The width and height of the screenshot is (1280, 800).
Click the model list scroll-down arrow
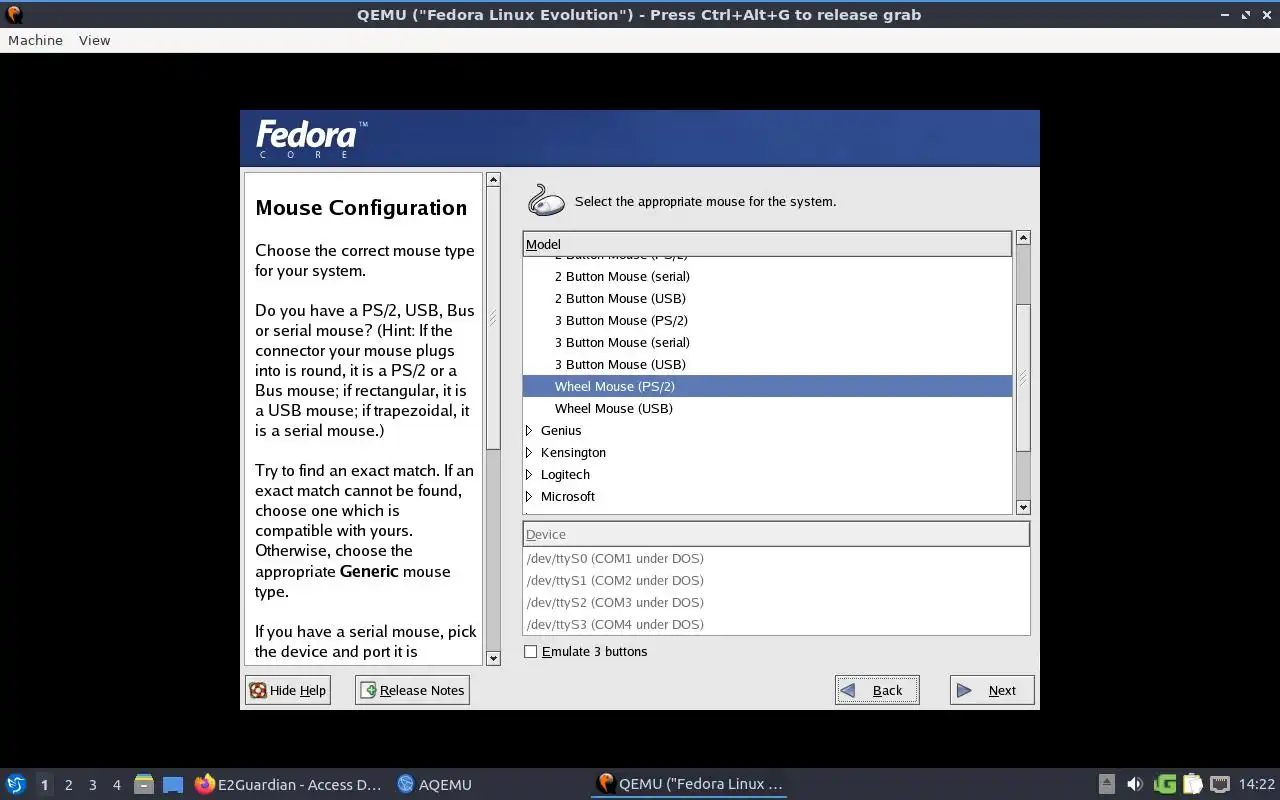[1023, 507]
